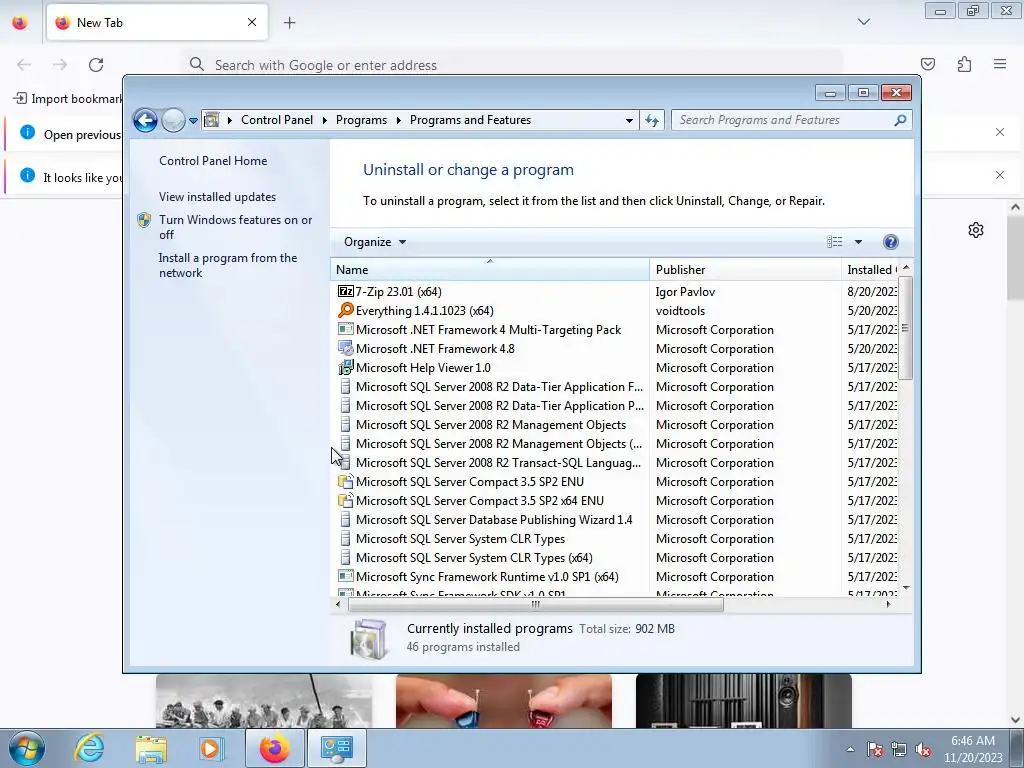Click the horizontal scrollbar thumb in programs list

pyautogui.click(x=536, y=605)
